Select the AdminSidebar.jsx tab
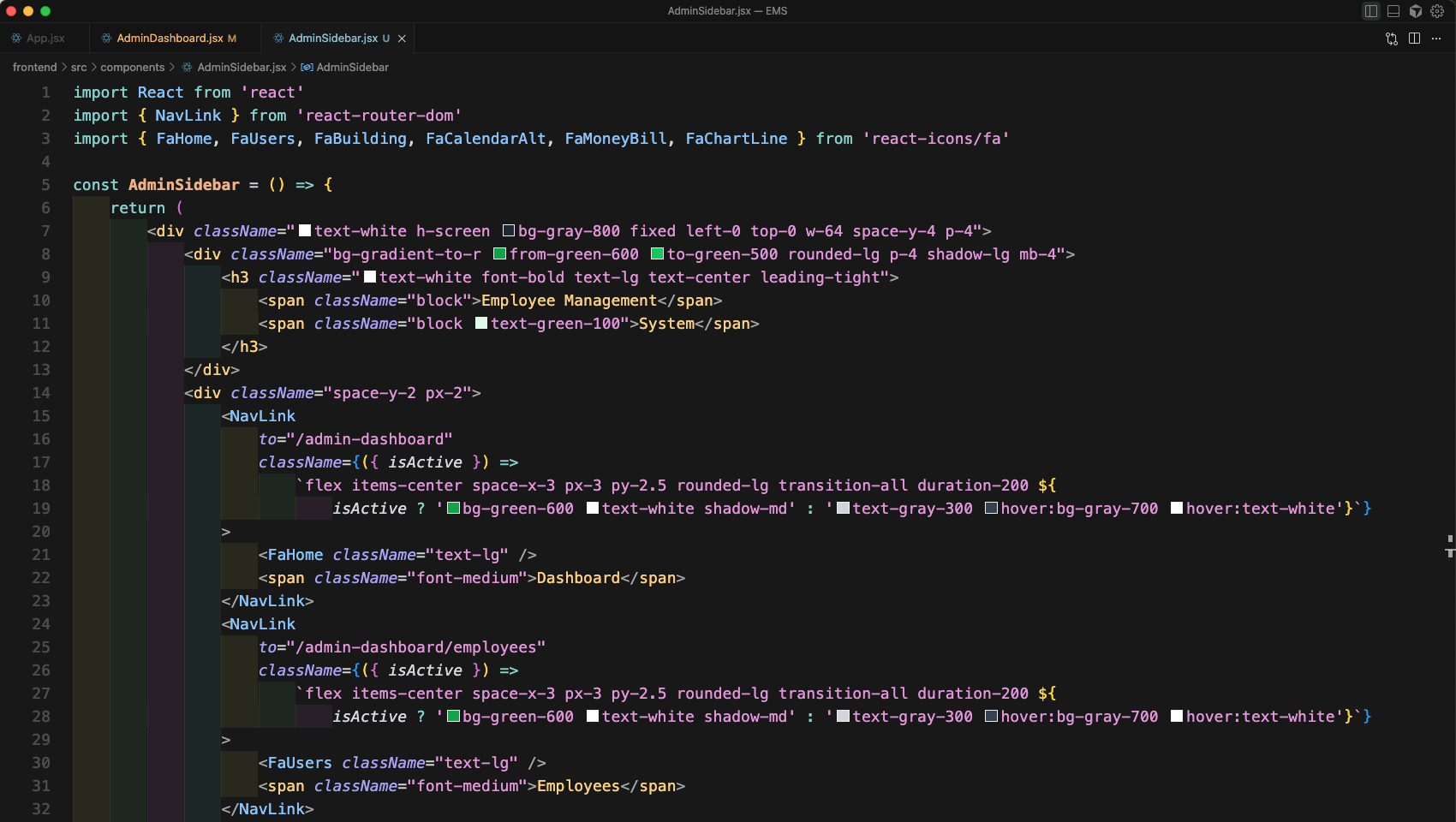Viewport: 1456px width, 822px height. tap(333, 39)
